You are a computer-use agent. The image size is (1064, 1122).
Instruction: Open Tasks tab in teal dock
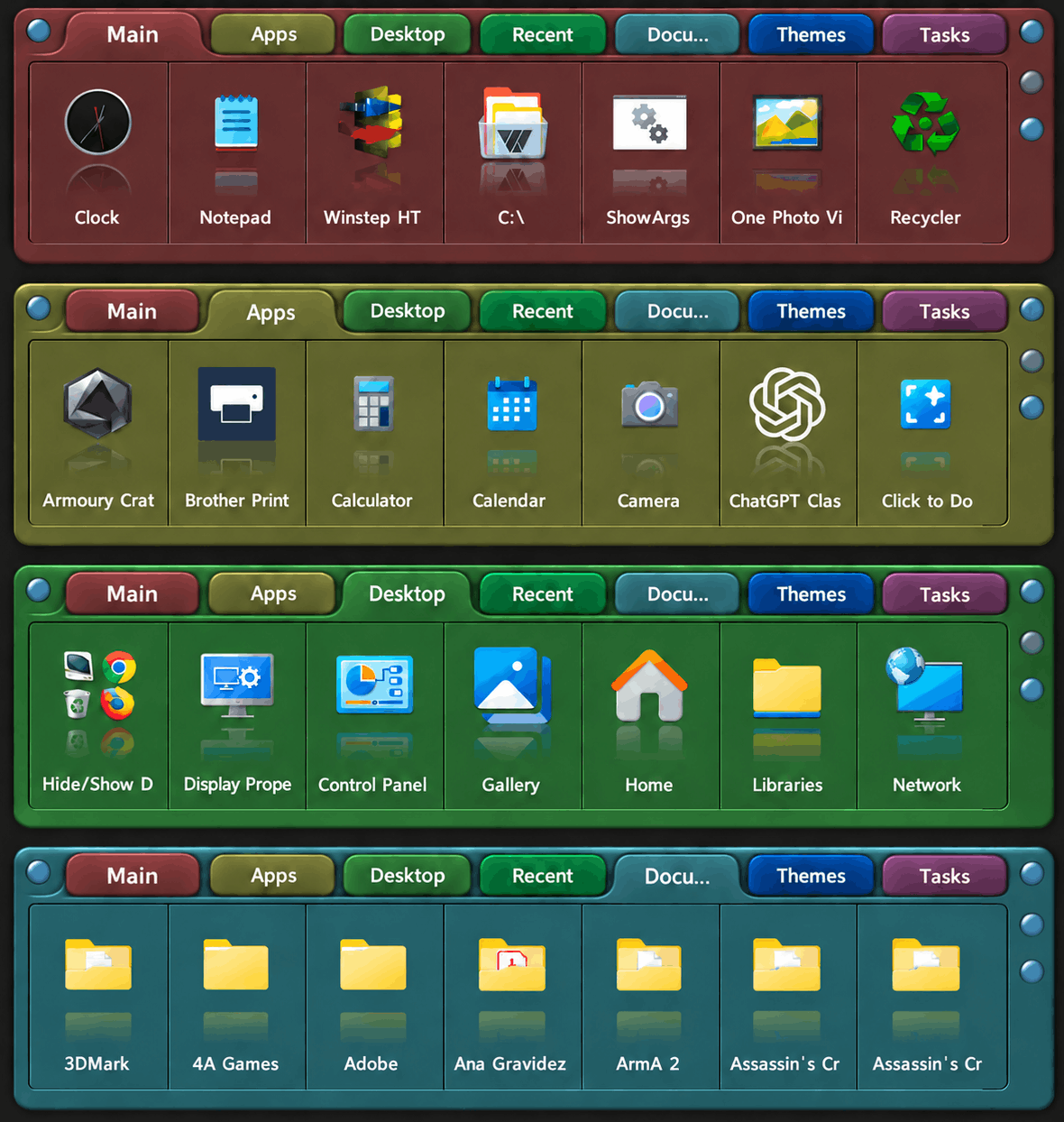point(944,876)
